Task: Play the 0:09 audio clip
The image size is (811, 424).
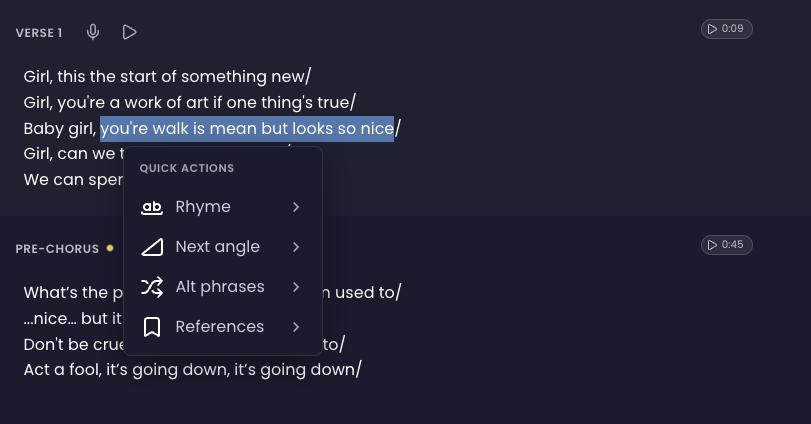Action: click(726, 29)
